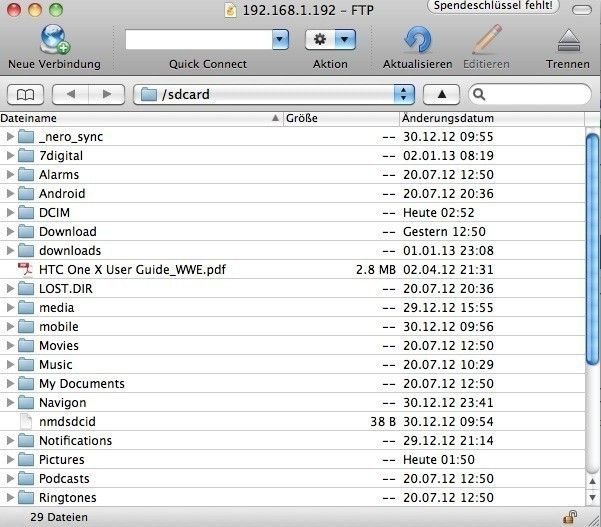Disconnect using the Trennen eject icon
Image resolution: width=601 pixels, height=527 pixels.
pyautogui.click(x=568, y=41)
